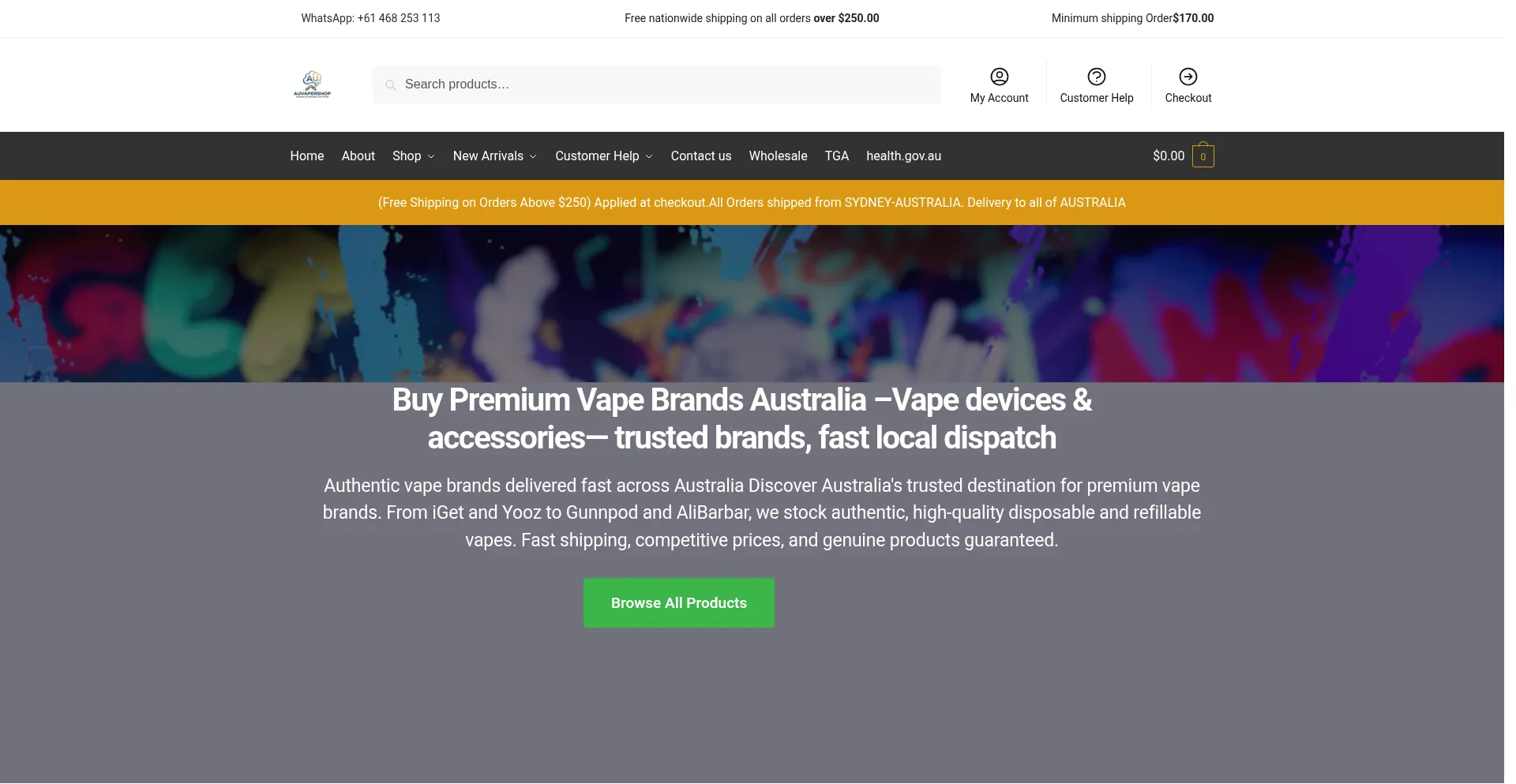Visit the health.gov.au menu link
1516x784 pixels.
pos(903,156)
